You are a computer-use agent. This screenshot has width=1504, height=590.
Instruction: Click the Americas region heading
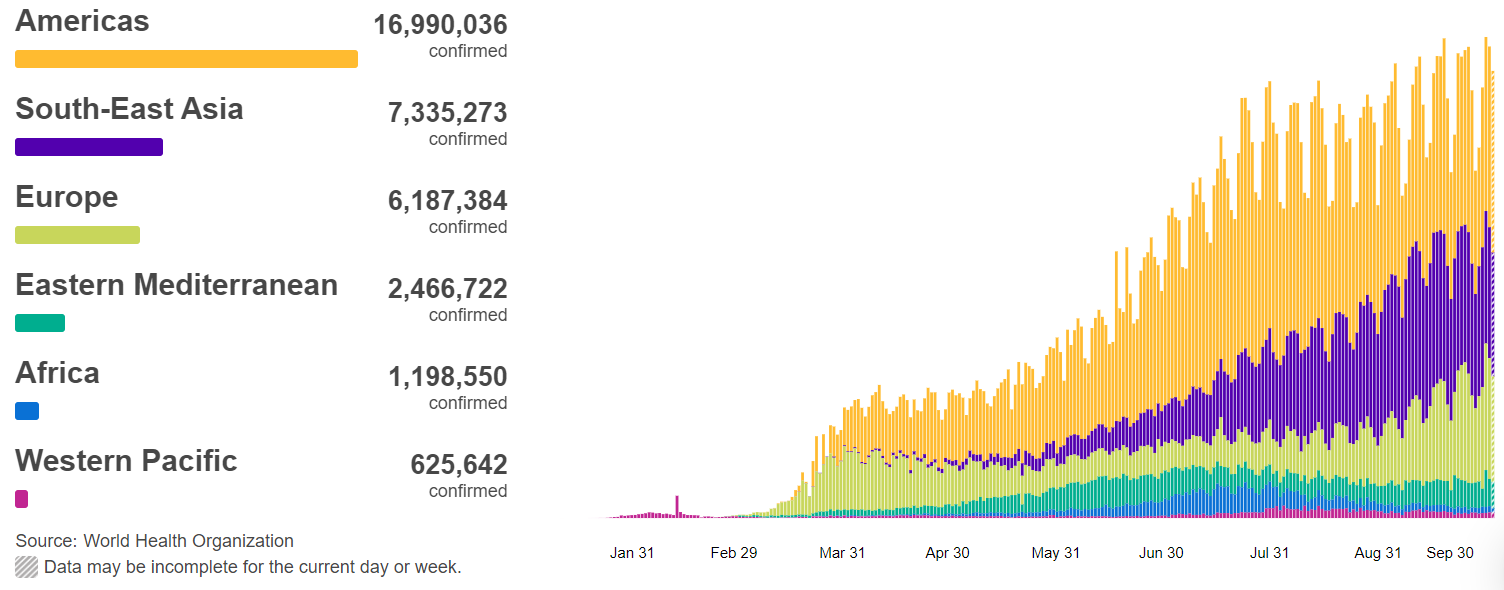[x=82, y=22]
